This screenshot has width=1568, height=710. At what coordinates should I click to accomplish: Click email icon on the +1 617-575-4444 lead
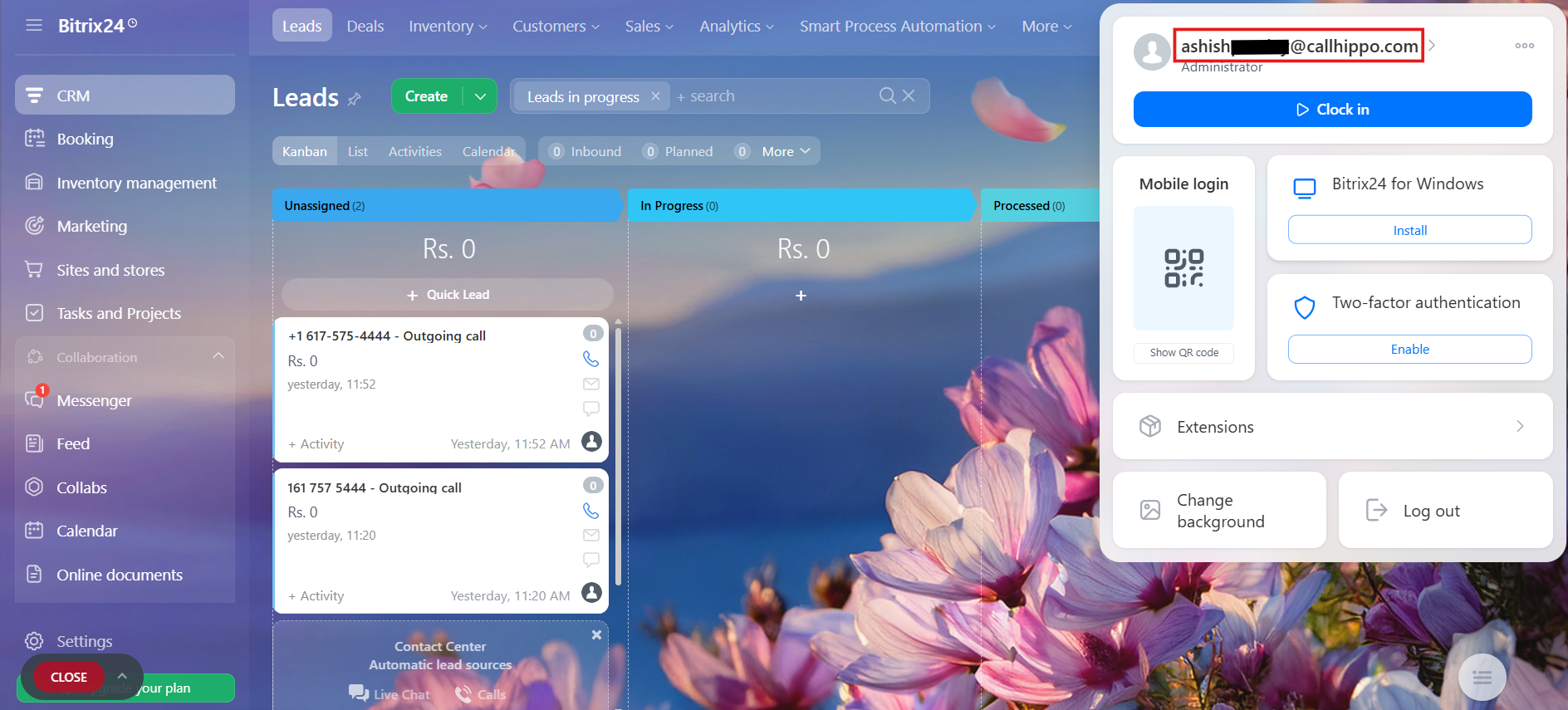[591, 384]
